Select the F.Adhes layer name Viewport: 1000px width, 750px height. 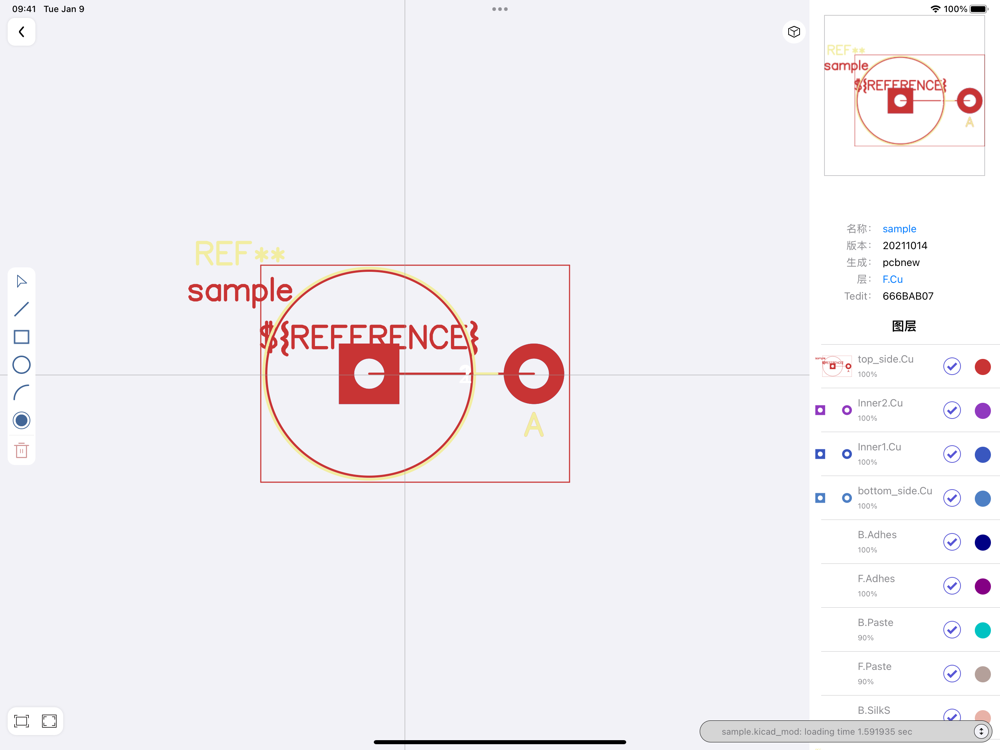876,579
